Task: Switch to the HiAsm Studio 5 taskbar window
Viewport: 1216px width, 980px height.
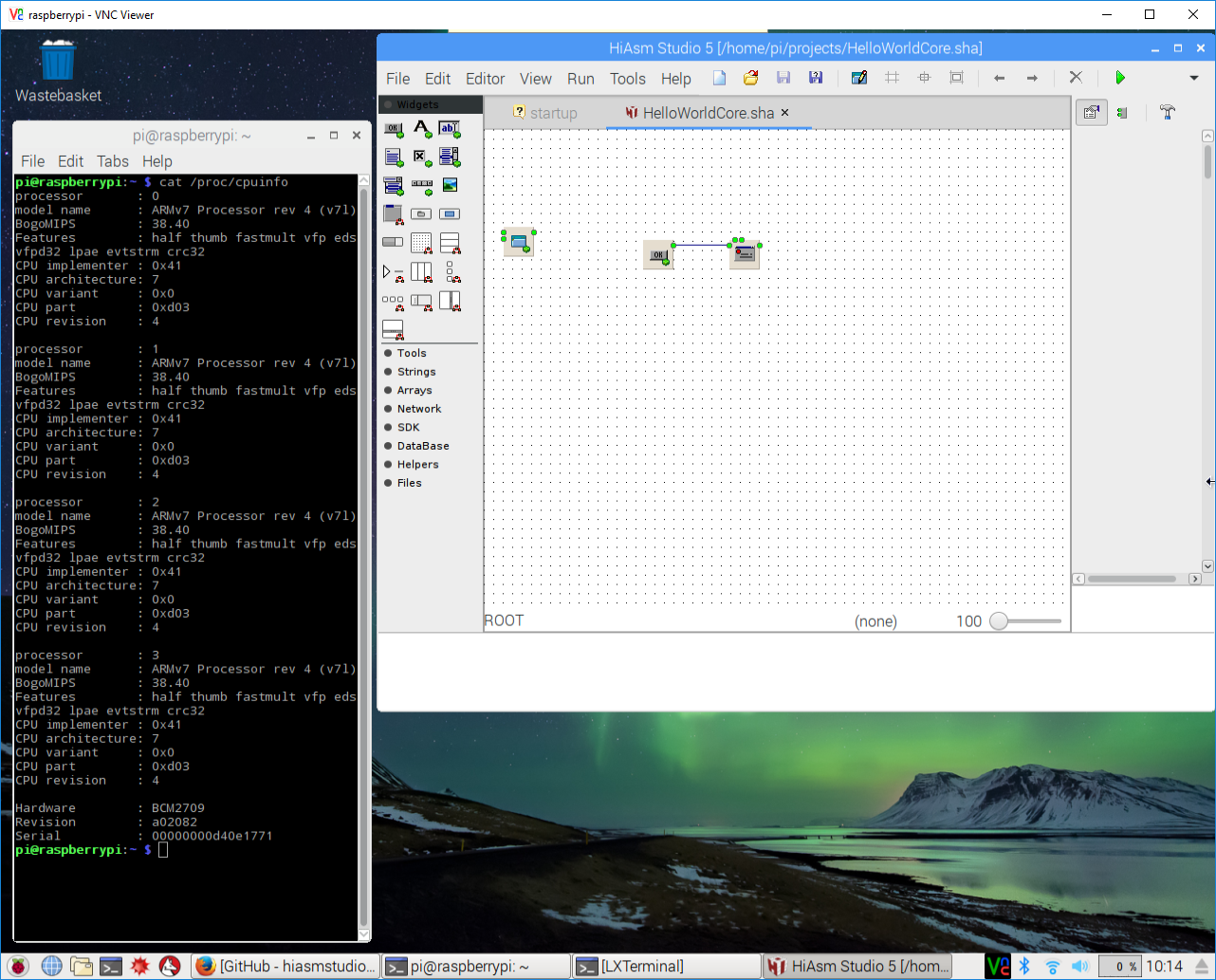Action: point(857,966)
